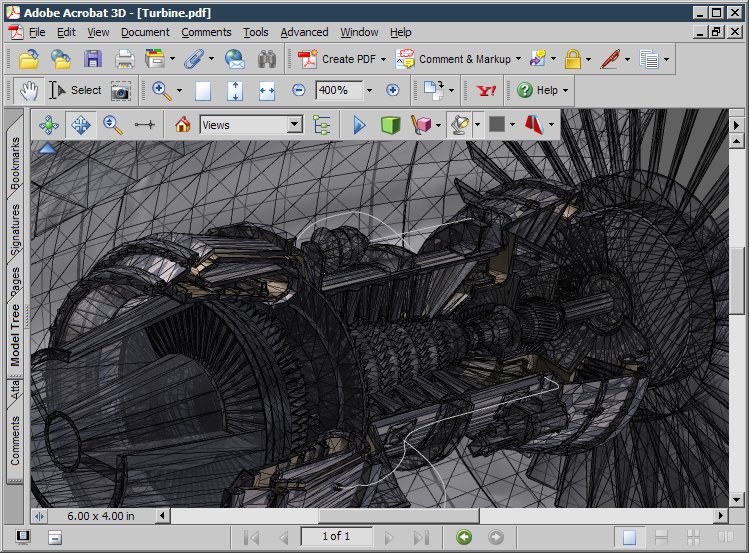This screenshot has width=749, height=553.
Task: Select the Hand tool
Action: 29,90
